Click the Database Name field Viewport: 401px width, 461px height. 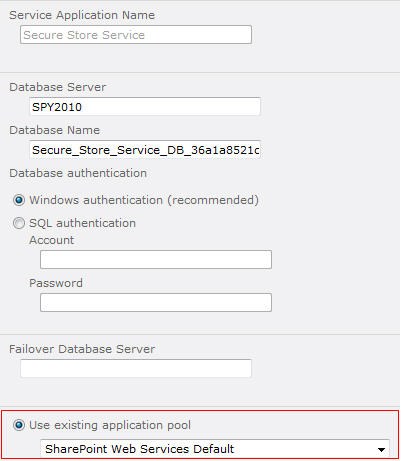pyautogui.click(x=145, y=150)
